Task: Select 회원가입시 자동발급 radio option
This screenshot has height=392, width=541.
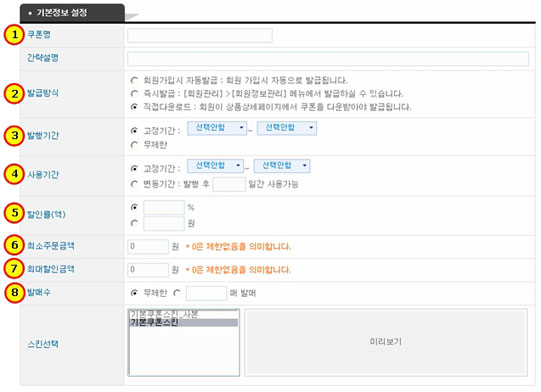Action: coord(134,80)
